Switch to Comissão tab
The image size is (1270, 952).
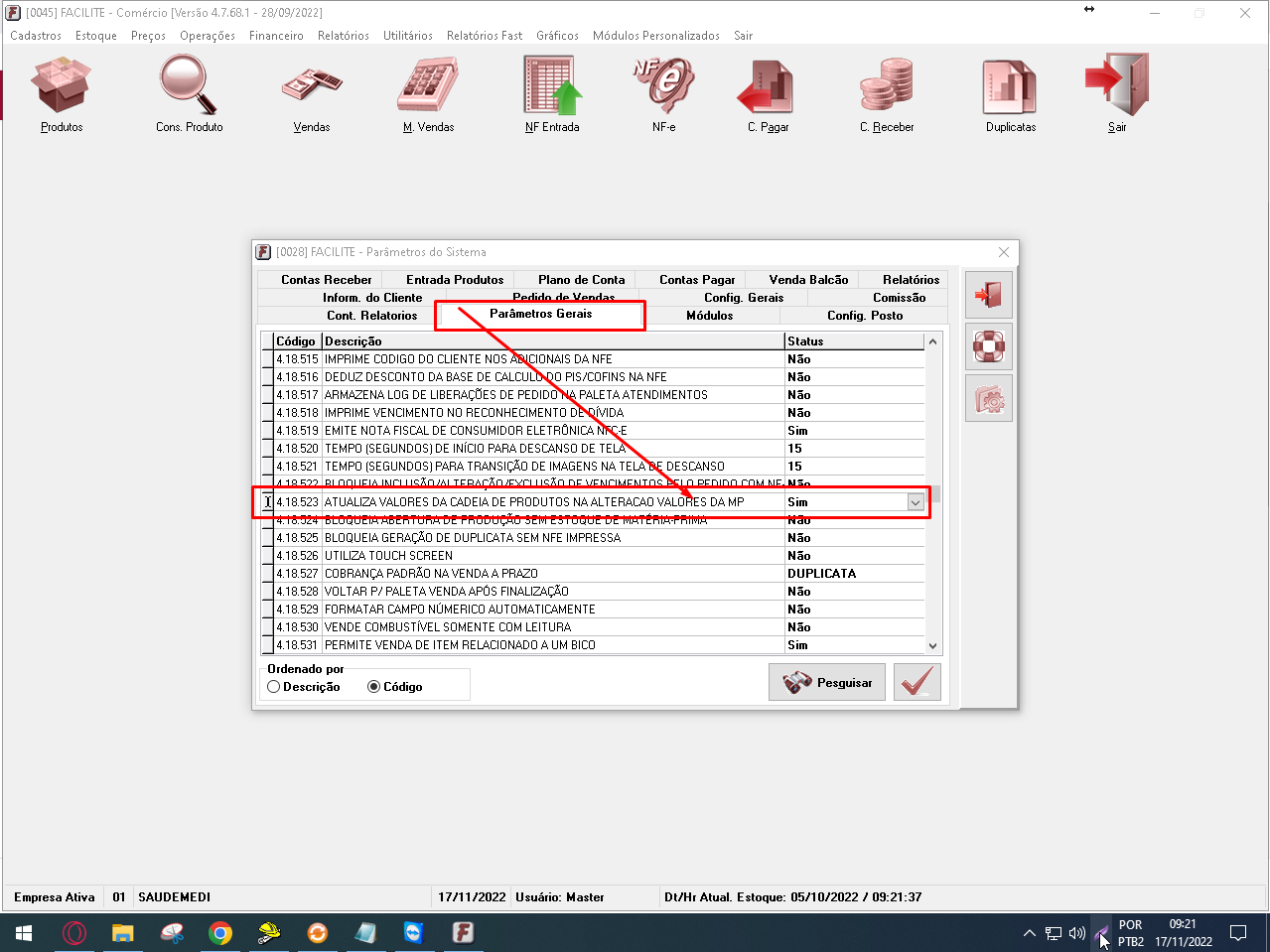coord(900,298)
